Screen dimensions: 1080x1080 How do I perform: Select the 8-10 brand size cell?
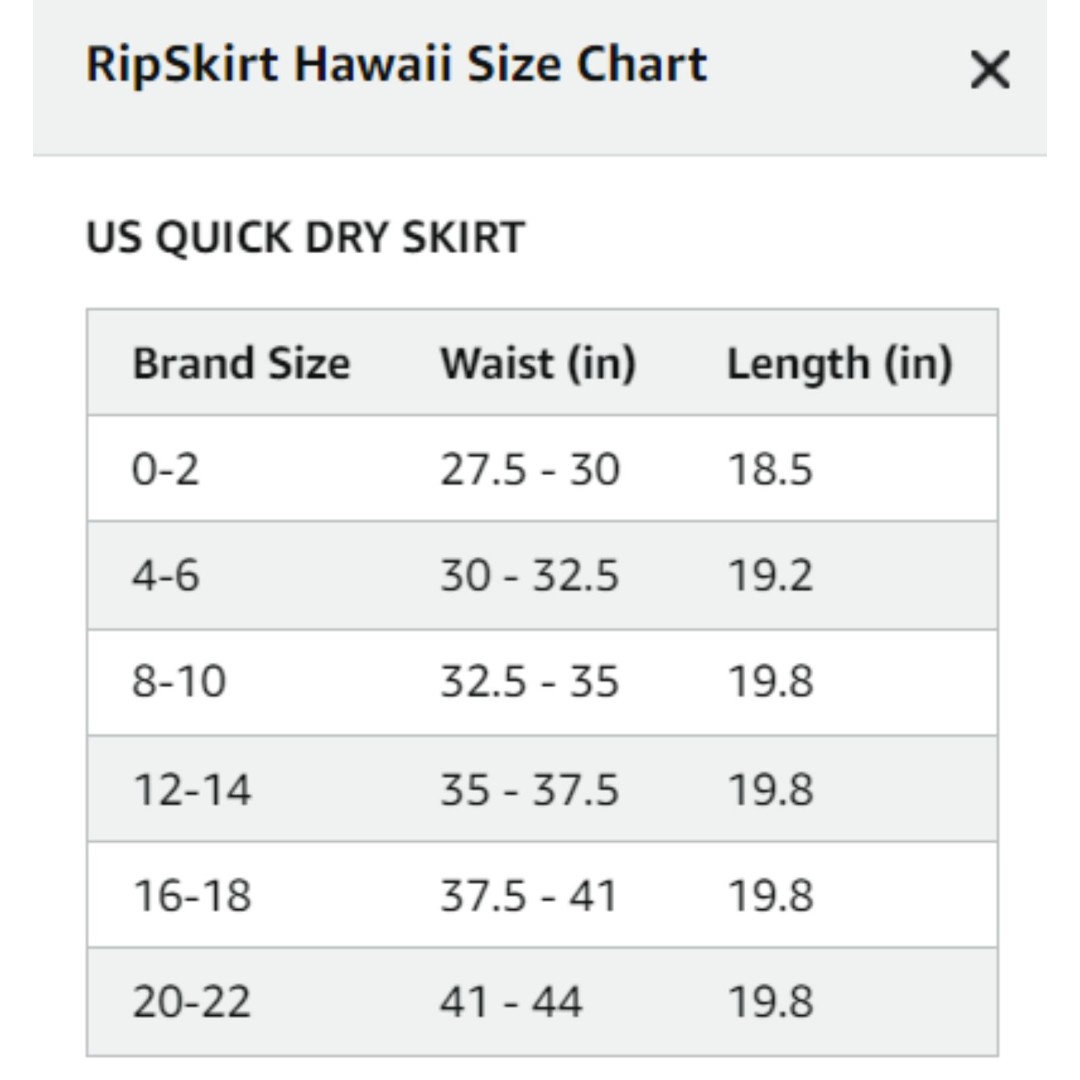(x=178, y=681)
